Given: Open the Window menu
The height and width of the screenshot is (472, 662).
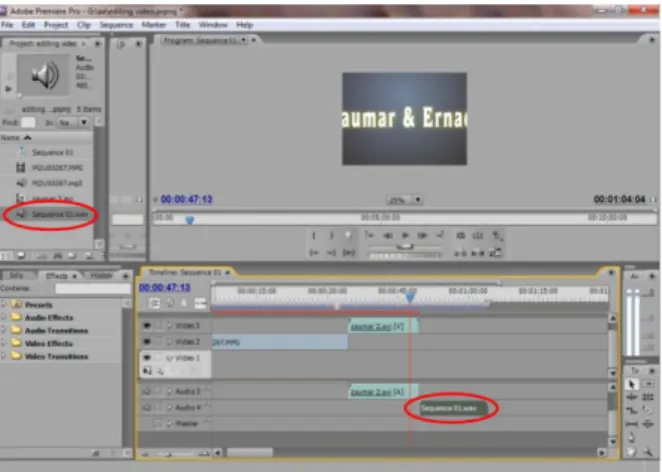Looking at the screenshot, I should click(x=213, y=25).
